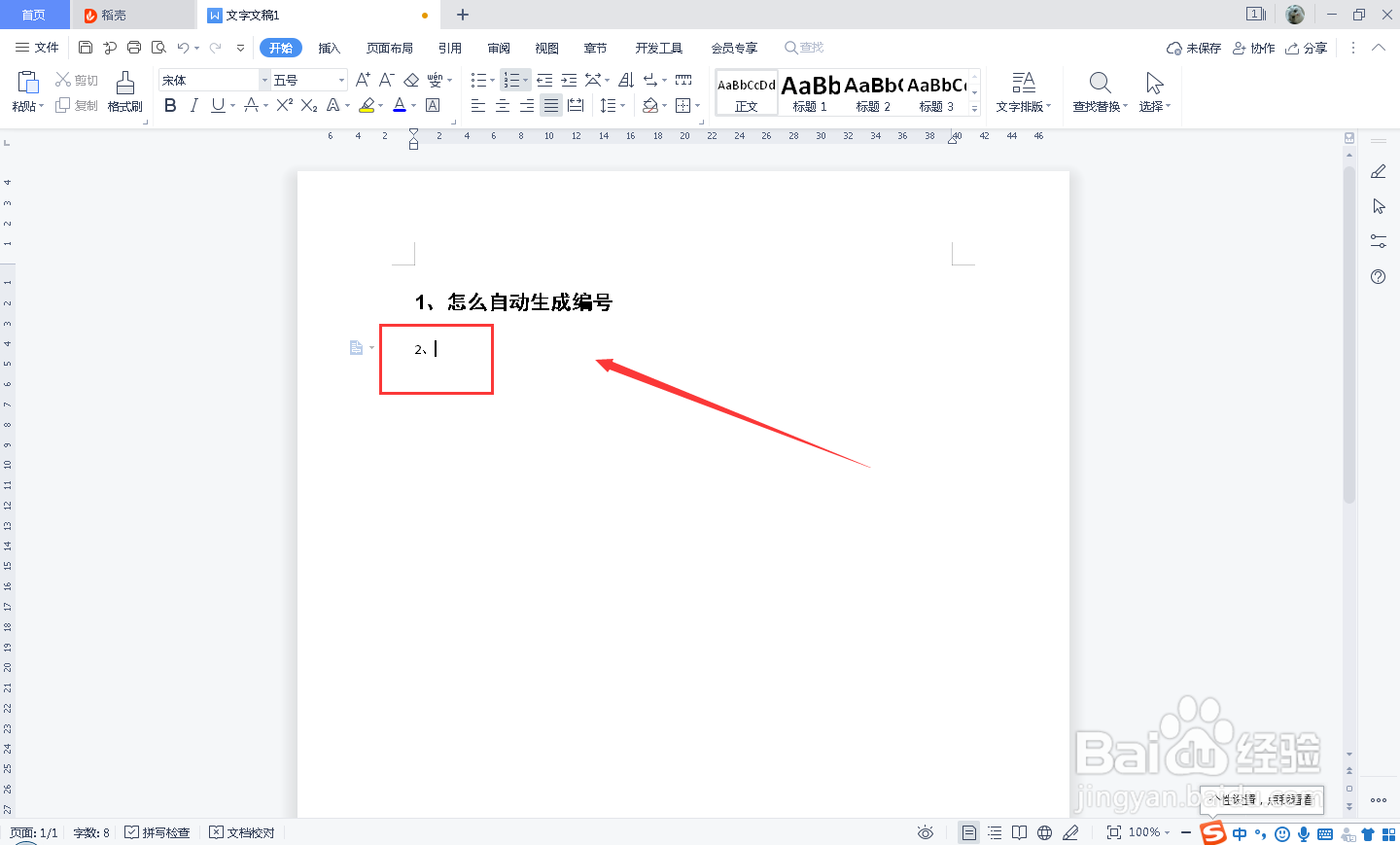Click the 协作 collaboration link
1400x845 pixels.
[x=1253, y=47]
